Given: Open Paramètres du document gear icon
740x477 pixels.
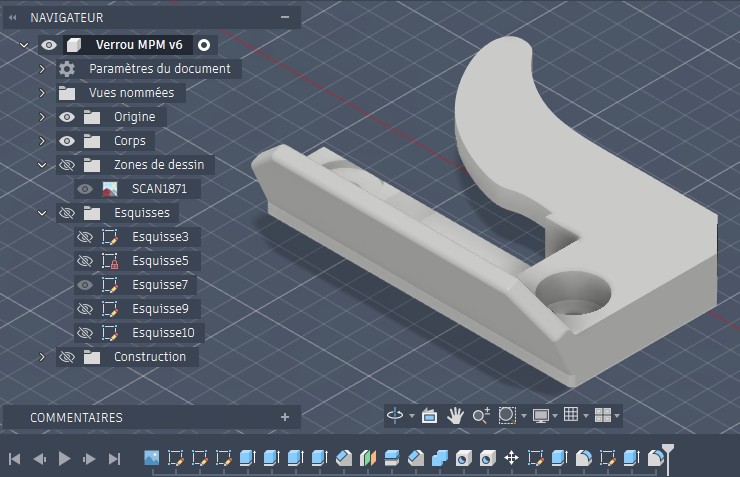Looking at the screenshot, I should click(67, 69).
